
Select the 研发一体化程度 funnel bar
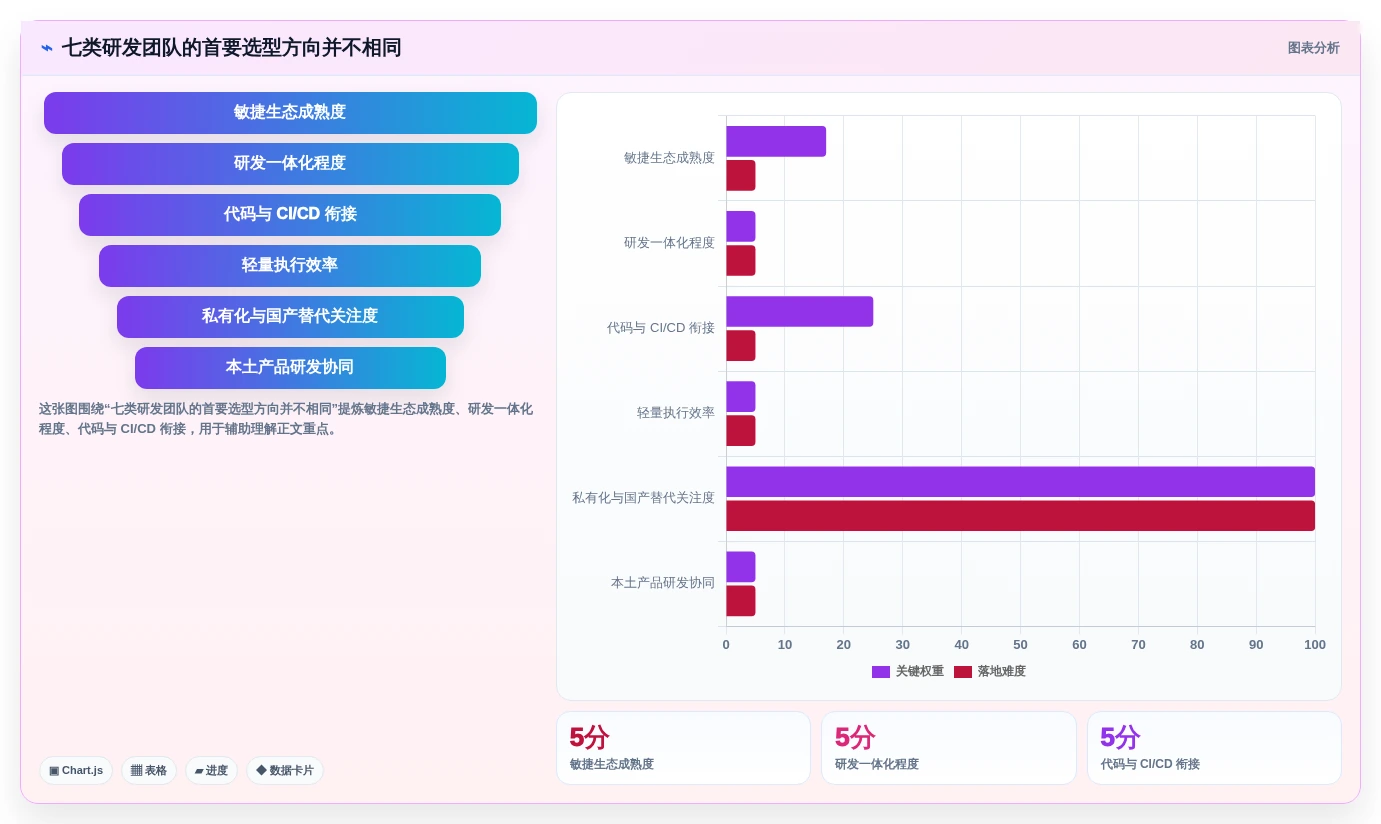click(290, 164)
